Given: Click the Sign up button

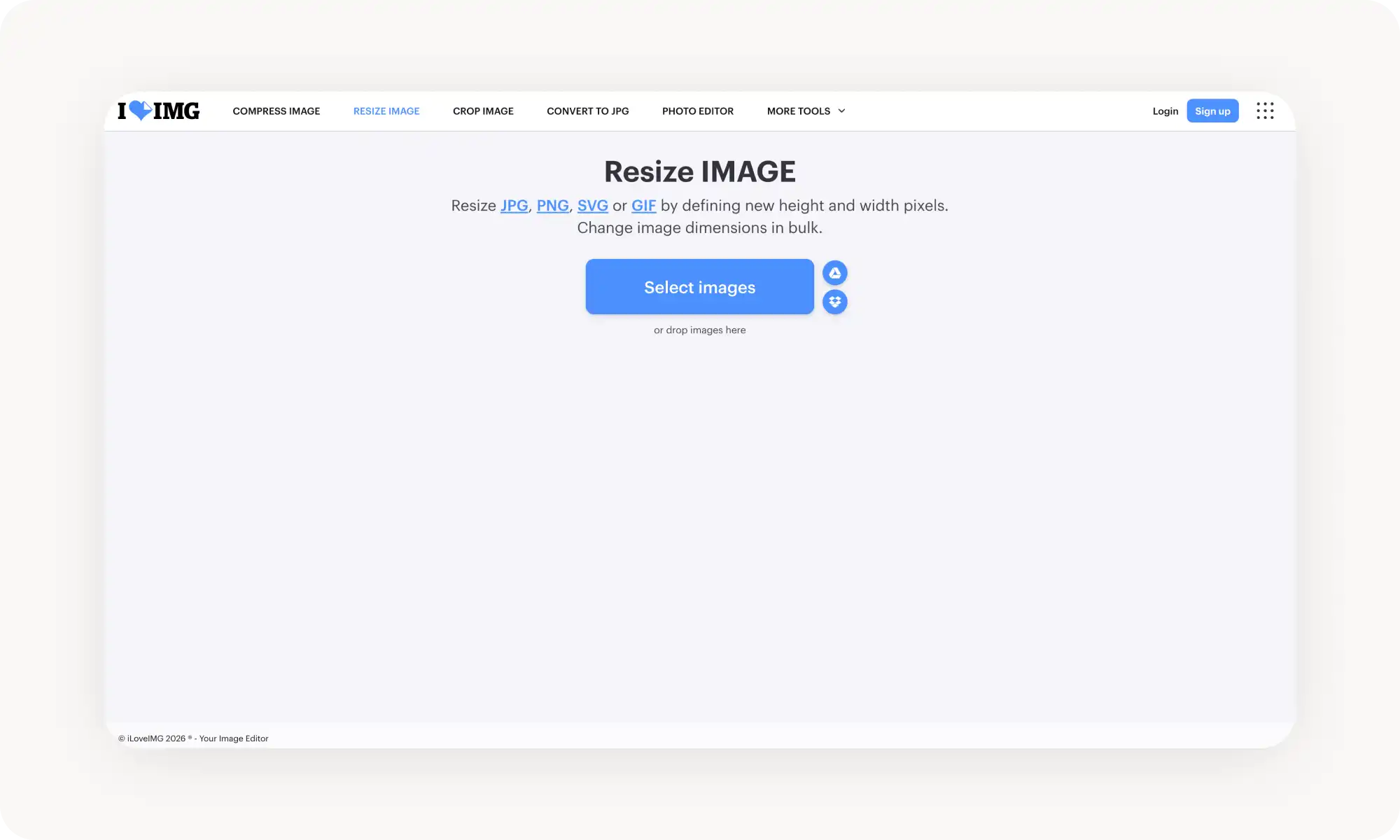Looking at the screenshot, I should click(1212, 111).
